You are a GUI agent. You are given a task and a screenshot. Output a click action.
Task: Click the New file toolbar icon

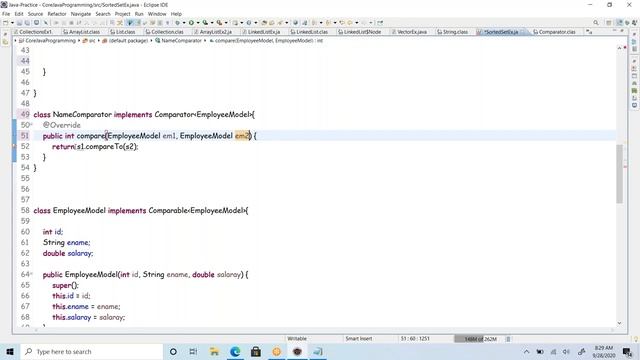point(5,23)
